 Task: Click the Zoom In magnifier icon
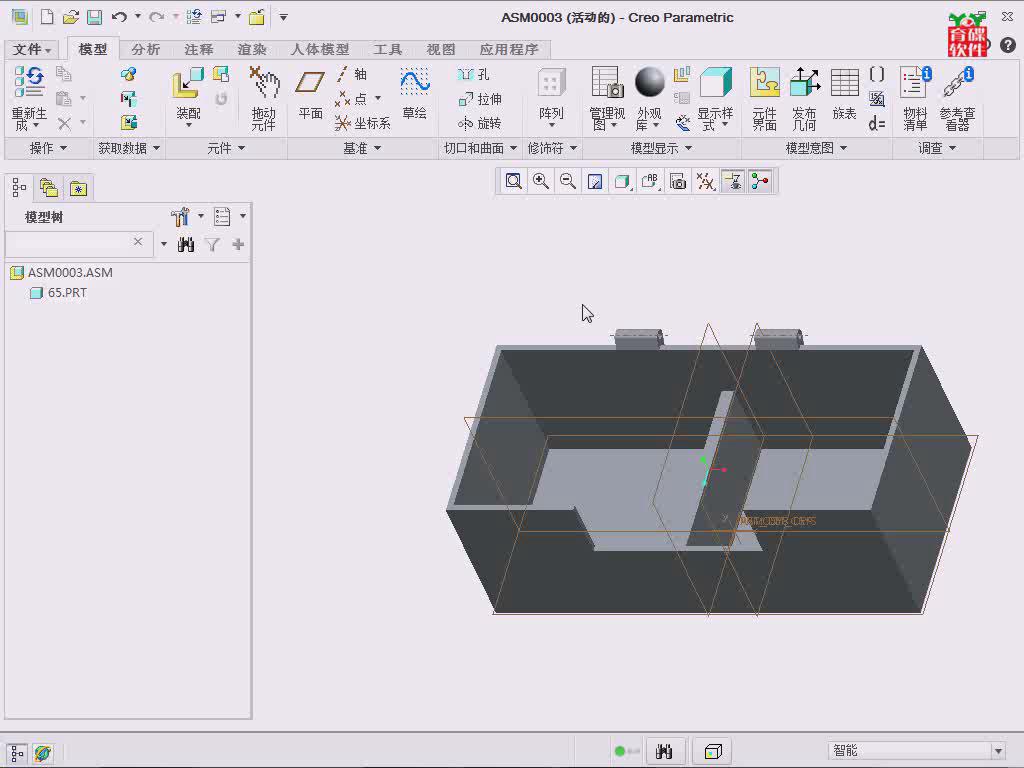(x=541, y=181)
